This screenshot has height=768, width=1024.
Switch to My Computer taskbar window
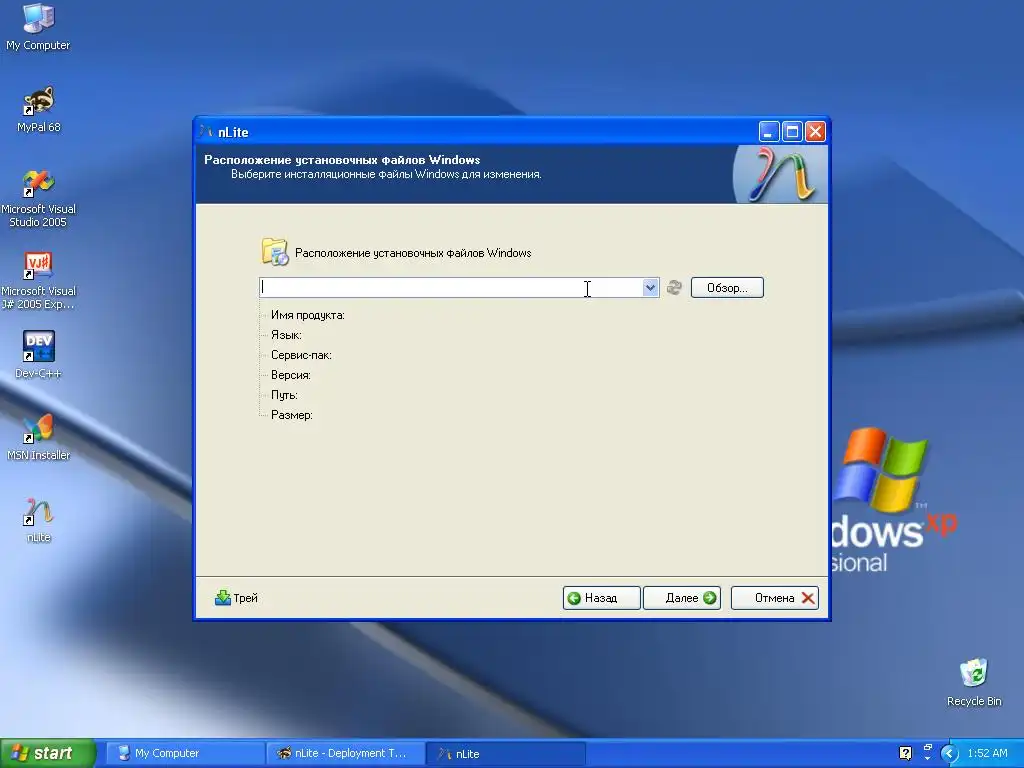coord(185,753)
